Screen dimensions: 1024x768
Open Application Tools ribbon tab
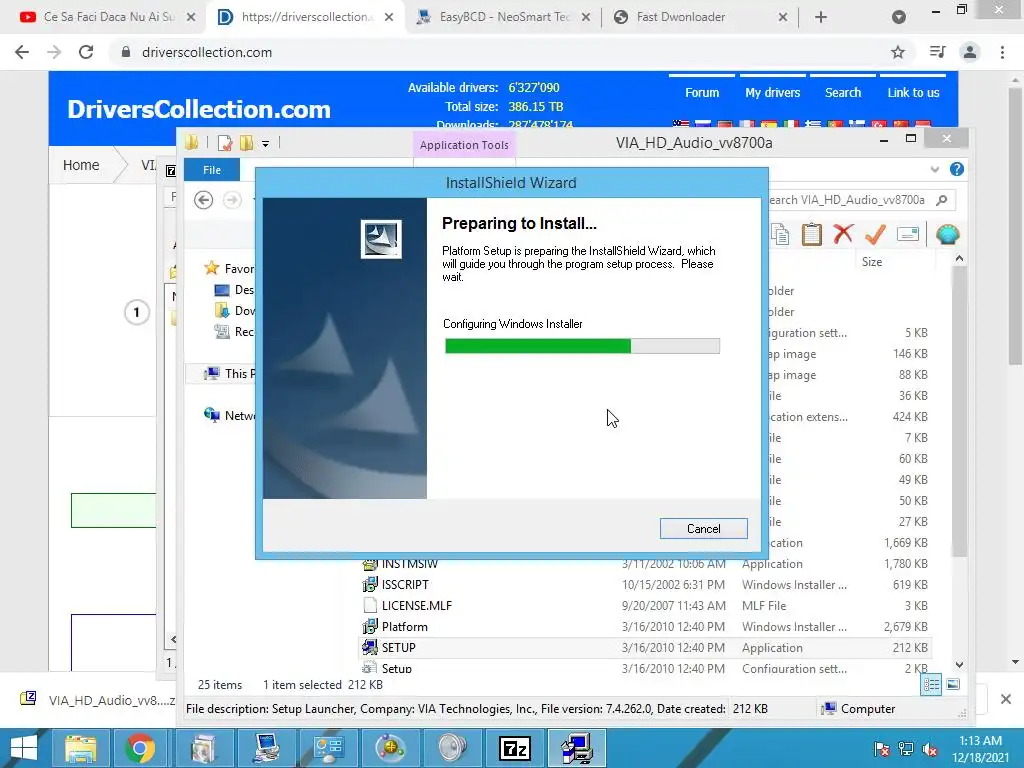tap(464, 145)
